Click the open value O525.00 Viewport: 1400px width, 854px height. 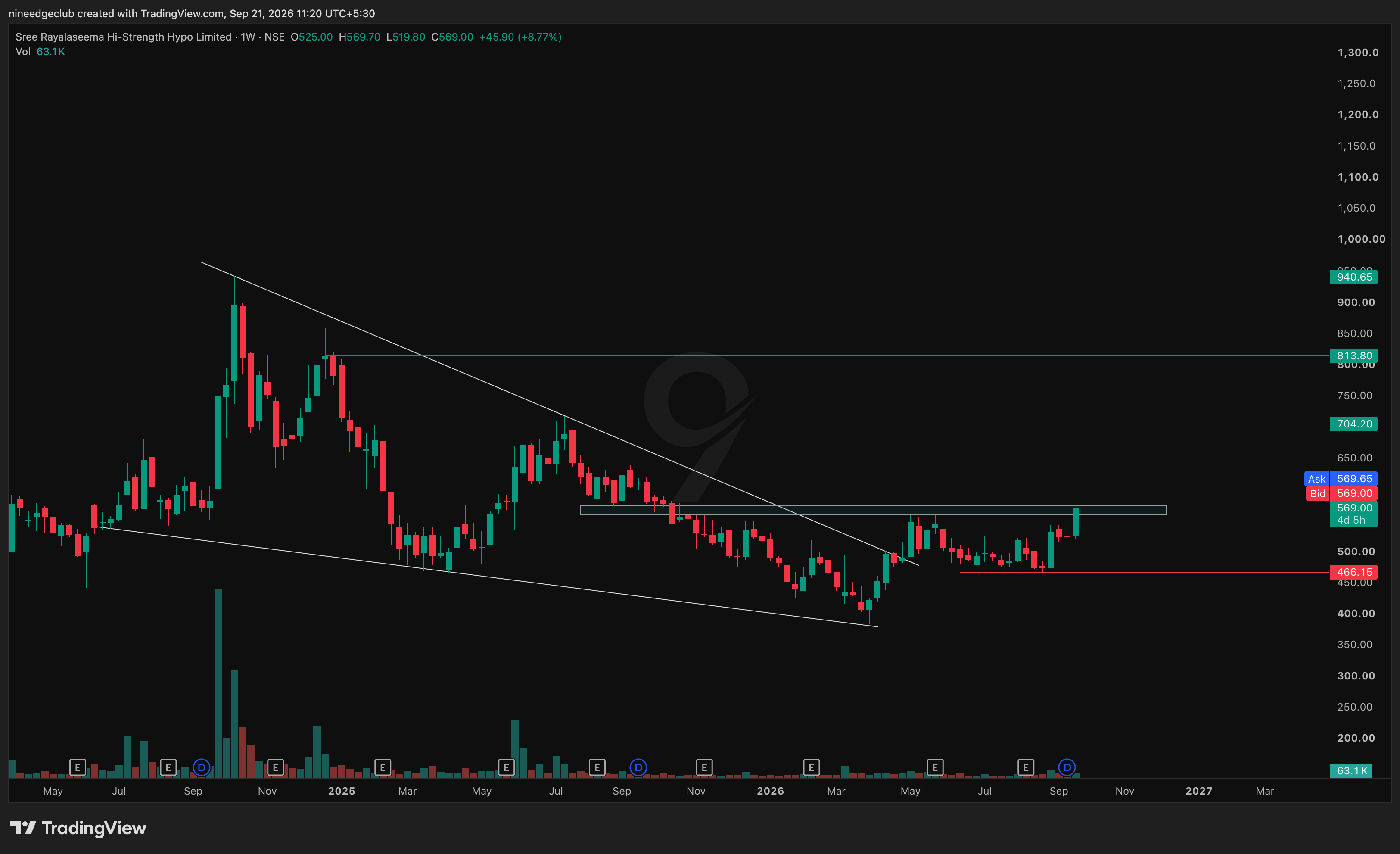tap(311, 37)
